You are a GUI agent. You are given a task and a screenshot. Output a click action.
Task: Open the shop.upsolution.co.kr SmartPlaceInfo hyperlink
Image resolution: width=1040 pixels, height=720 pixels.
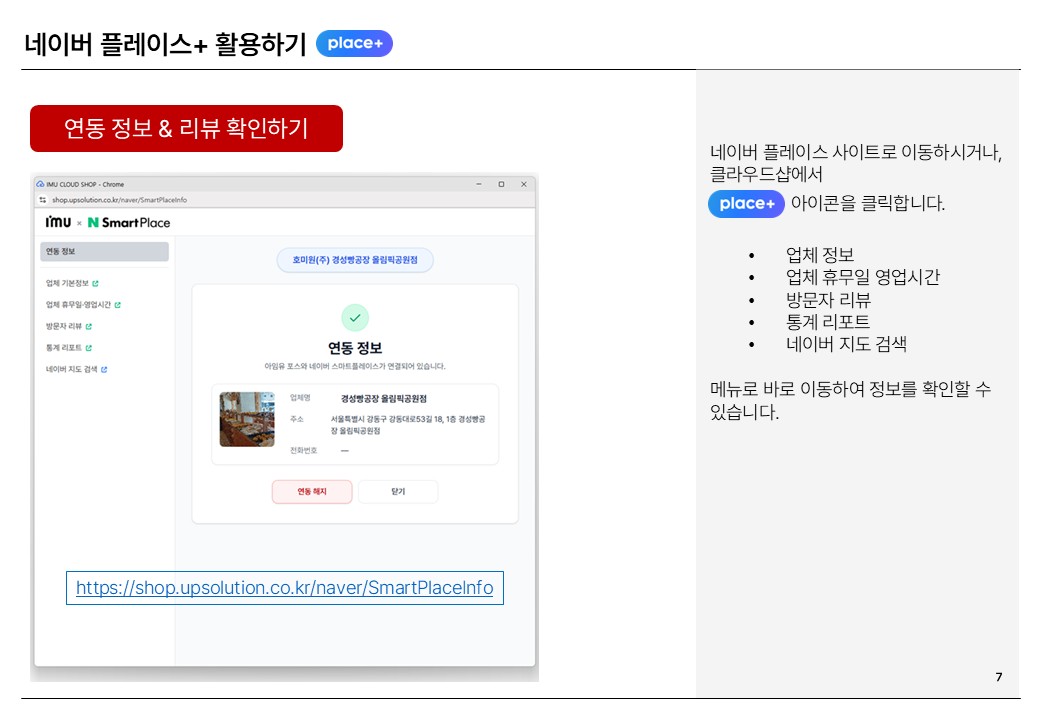click(x=284, y=588)
